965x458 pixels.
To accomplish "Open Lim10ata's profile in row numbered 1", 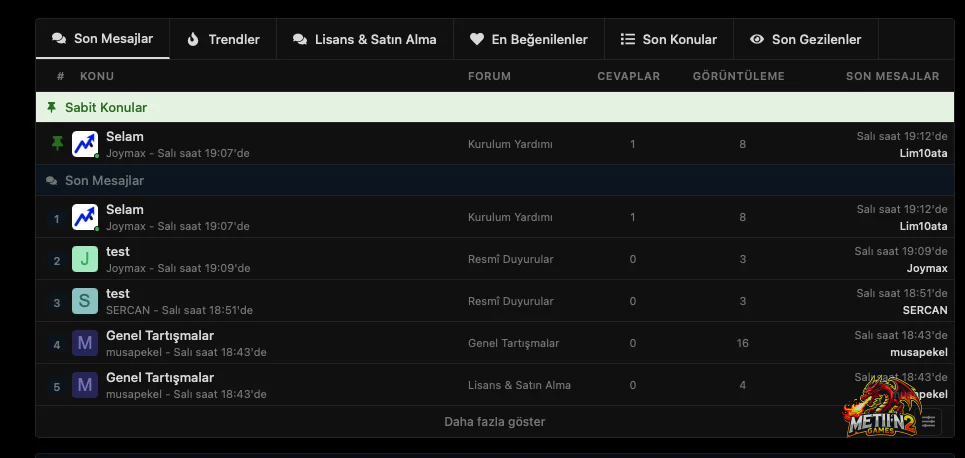I will [923, 226].
